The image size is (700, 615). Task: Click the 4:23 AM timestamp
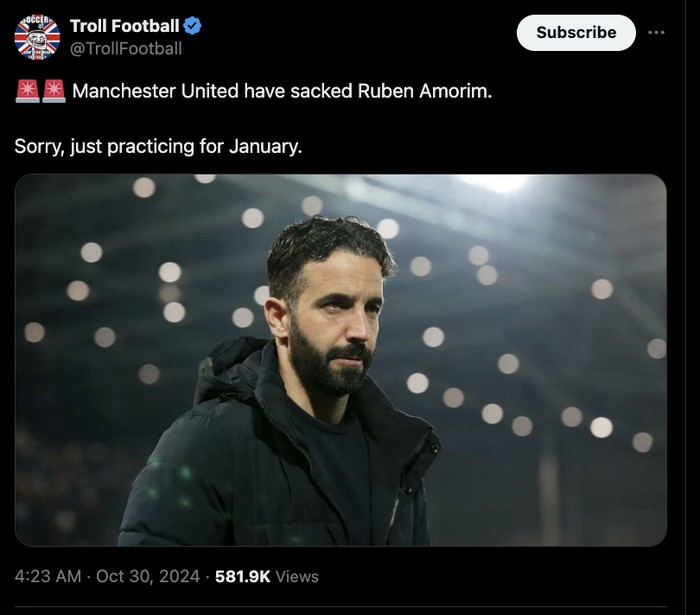point(48,576)
